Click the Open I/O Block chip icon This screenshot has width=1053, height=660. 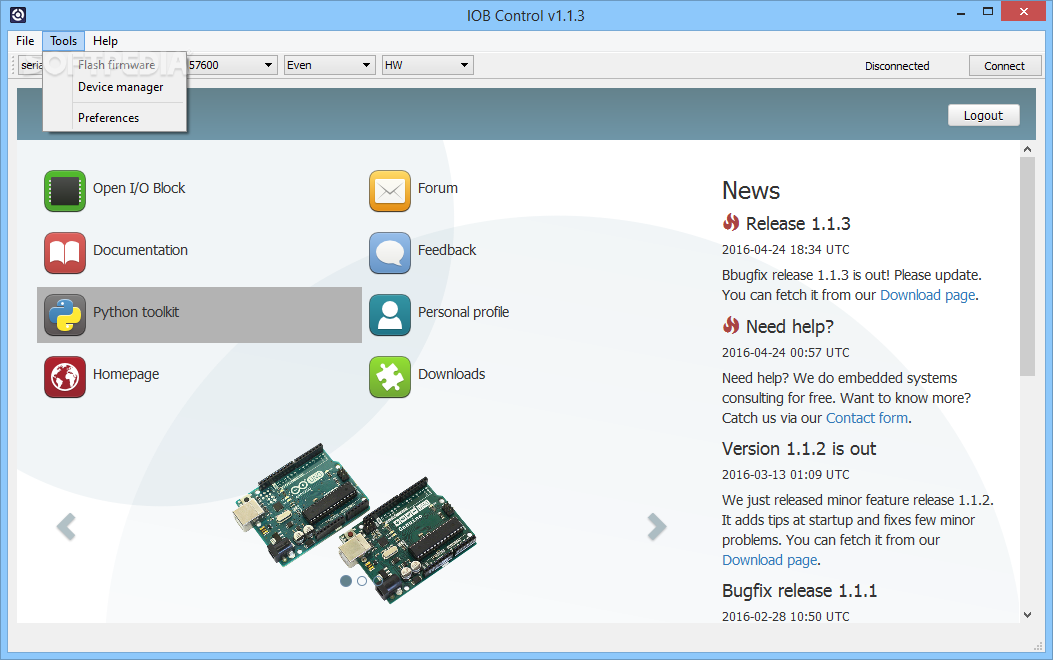point(65,191)
